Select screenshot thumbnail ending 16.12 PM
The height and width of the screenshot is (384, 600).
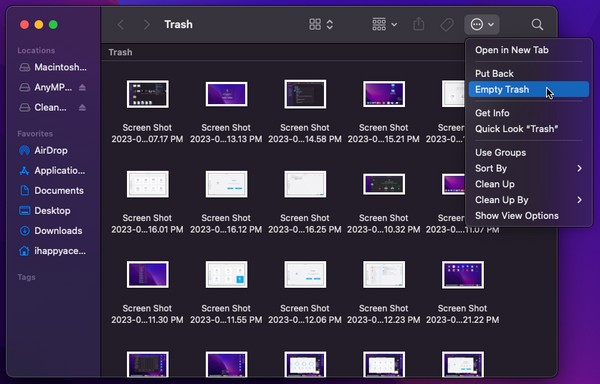(226, 184)
